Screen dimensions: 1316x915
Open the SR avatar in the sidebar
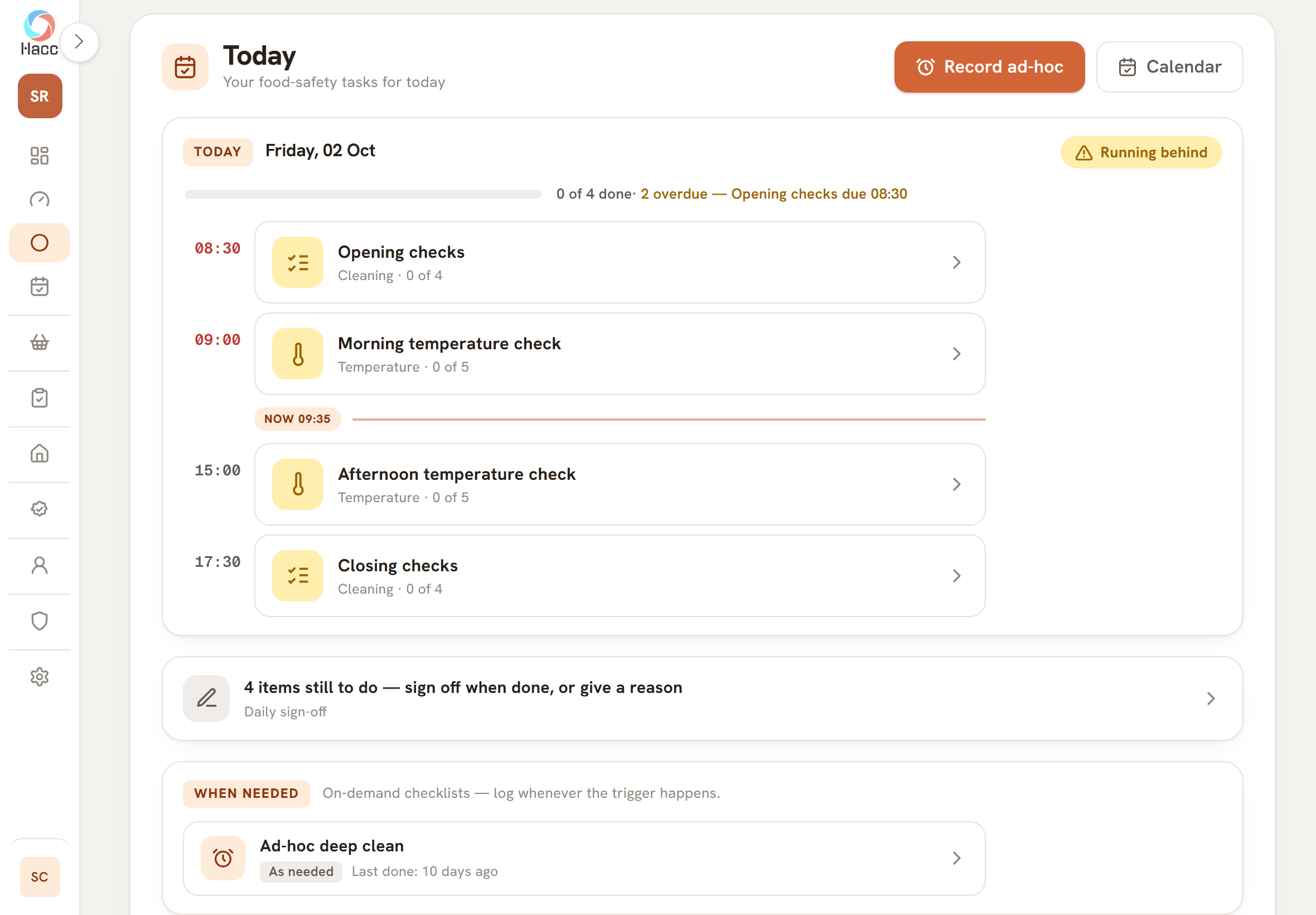[x=40, y=96]
